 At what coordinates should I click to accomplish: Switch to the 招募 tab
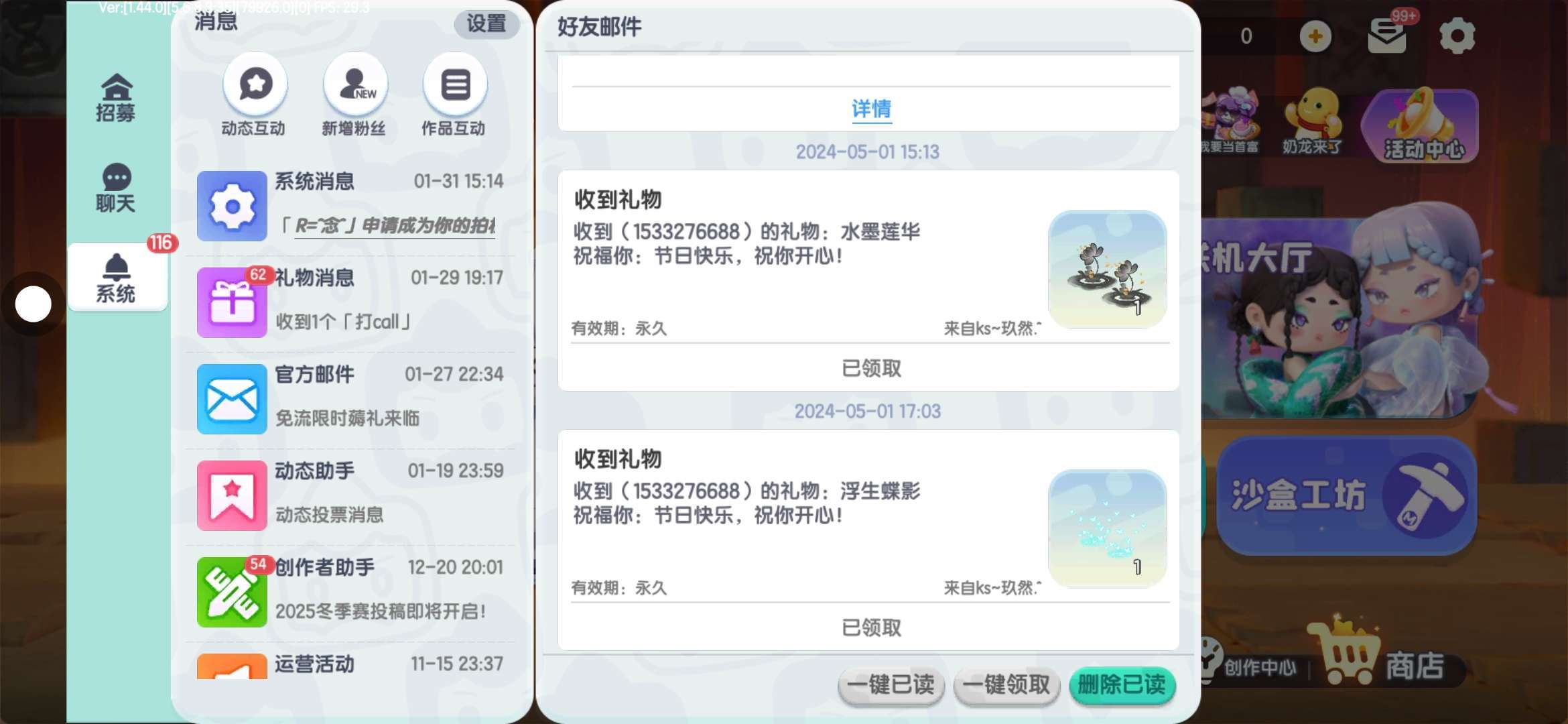pos(116,99)
